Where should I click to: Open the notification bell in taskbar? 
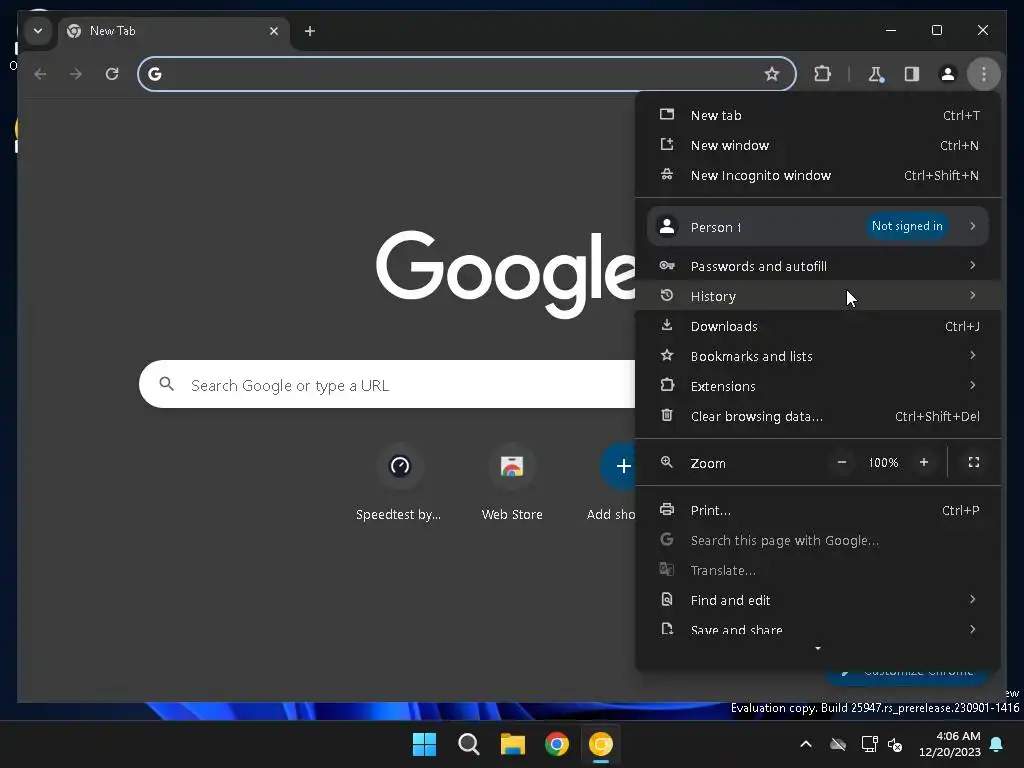click(997, 744)
